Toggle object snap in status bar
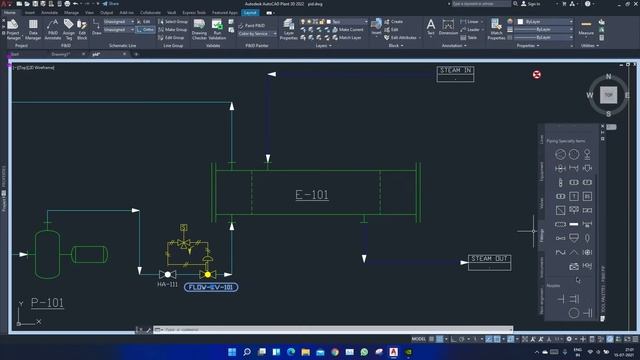Image resolution: width=640 pixels, height=360 pixels. [x=497, y=339]
